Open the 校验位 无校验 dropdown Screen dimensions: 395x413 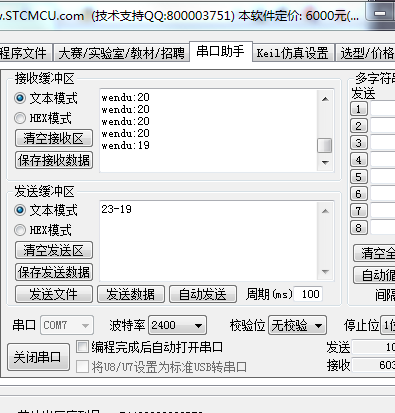point(297,325)
